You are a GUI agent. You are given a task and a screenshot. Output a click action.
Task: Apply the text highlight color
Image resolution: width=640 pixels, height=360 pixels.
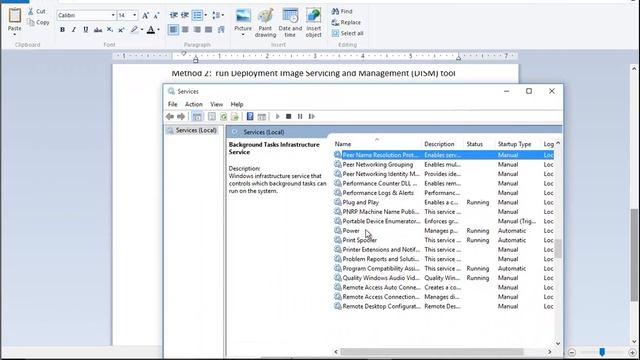click(134, 29)
